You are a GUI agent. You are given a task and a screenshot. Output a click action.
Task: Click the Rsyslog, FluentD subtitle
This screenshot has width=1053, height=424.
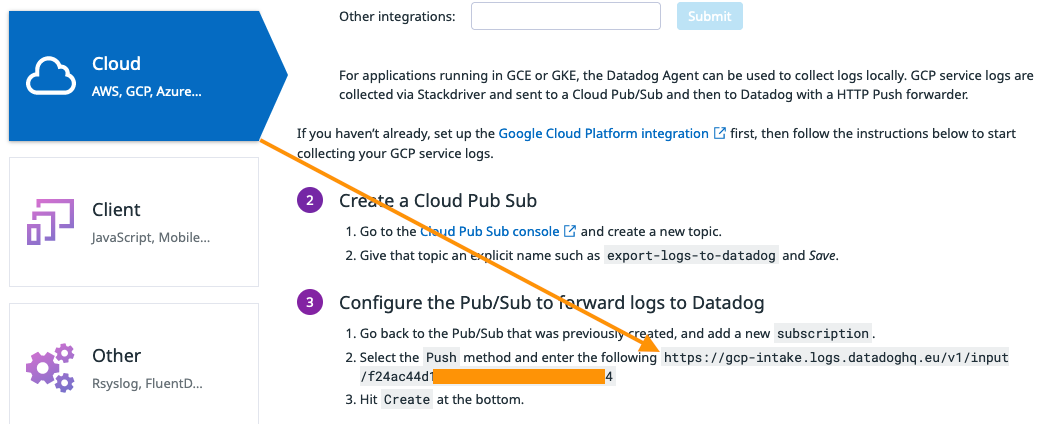[147, 384]
